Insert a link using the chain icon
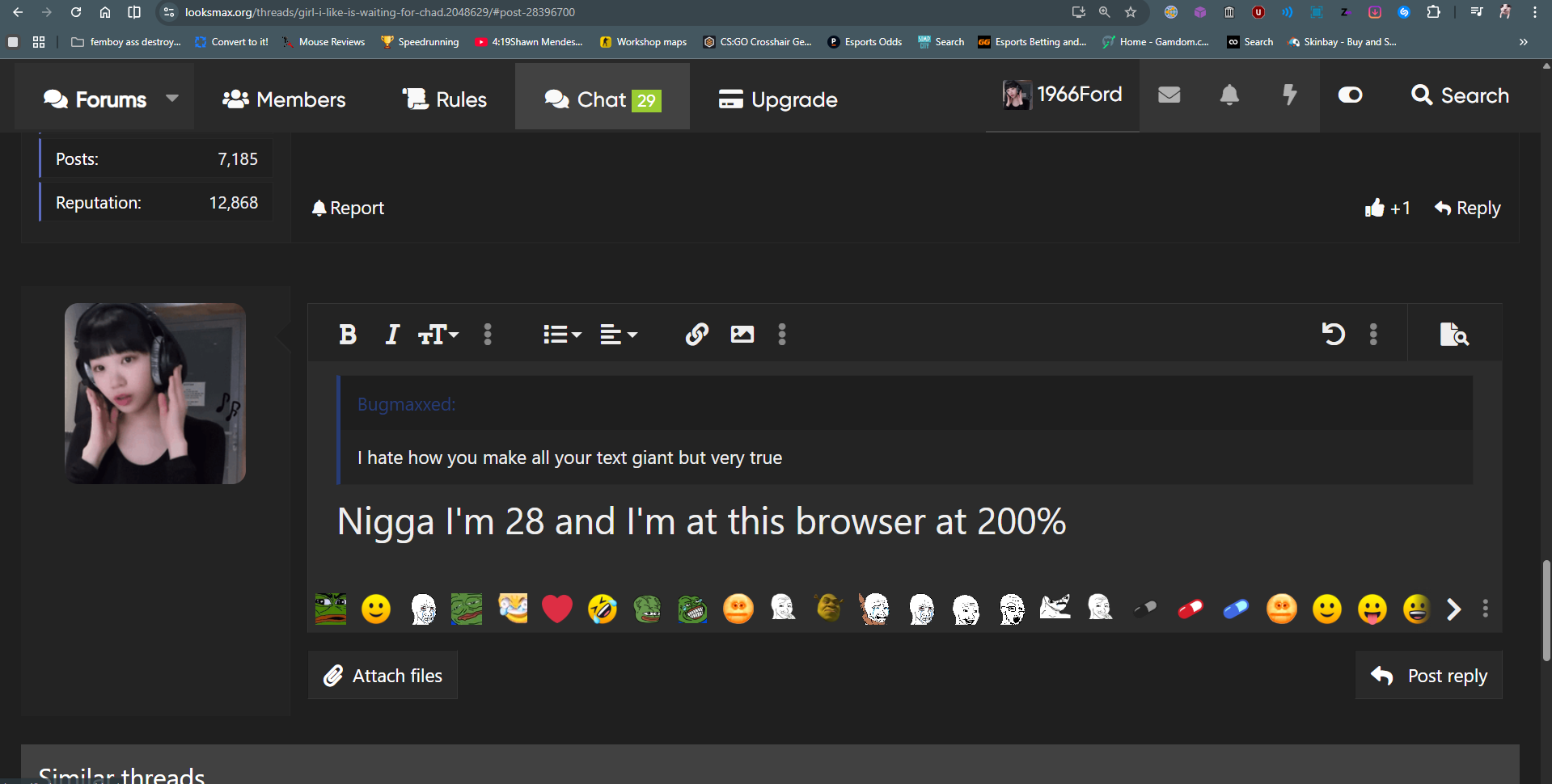The height and width of the screenshot is (784, 1552). (x=697, y=334)
